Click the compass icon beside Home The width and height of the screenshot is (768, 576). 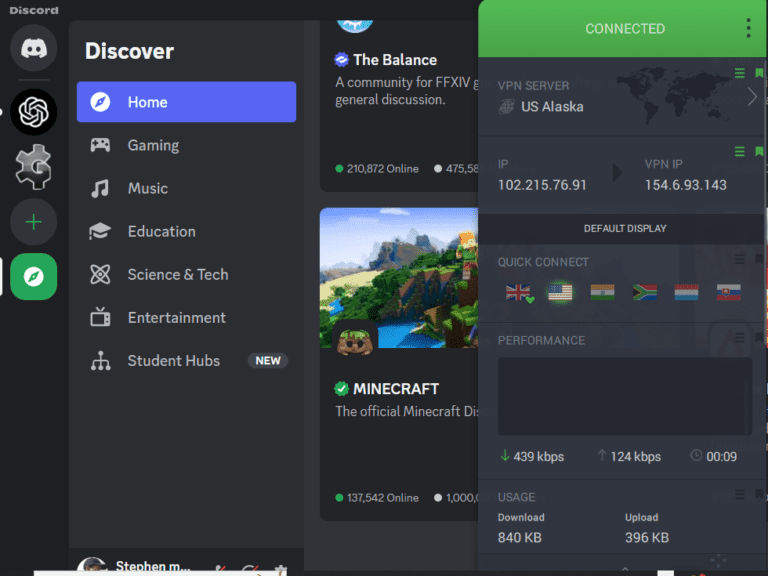tap(100, 102)
